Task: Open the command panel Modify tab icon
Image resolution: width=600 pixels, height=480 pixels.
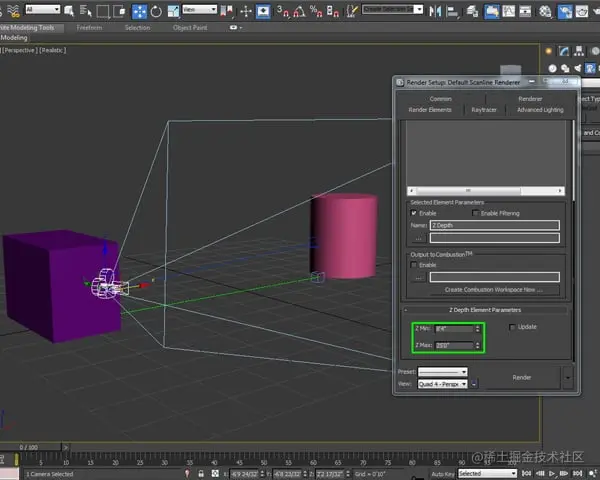Action: (x=563, y=51)
